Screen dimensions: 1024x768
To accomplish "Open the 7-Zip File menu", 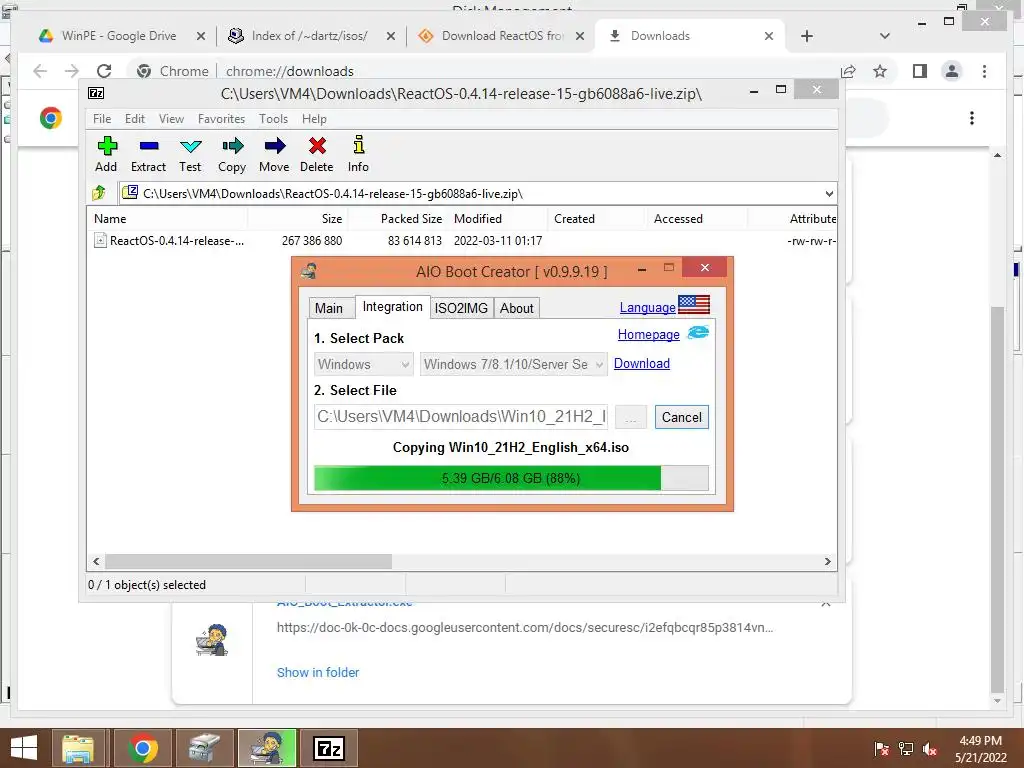I will pyautogui.click(x=102, y=119).
